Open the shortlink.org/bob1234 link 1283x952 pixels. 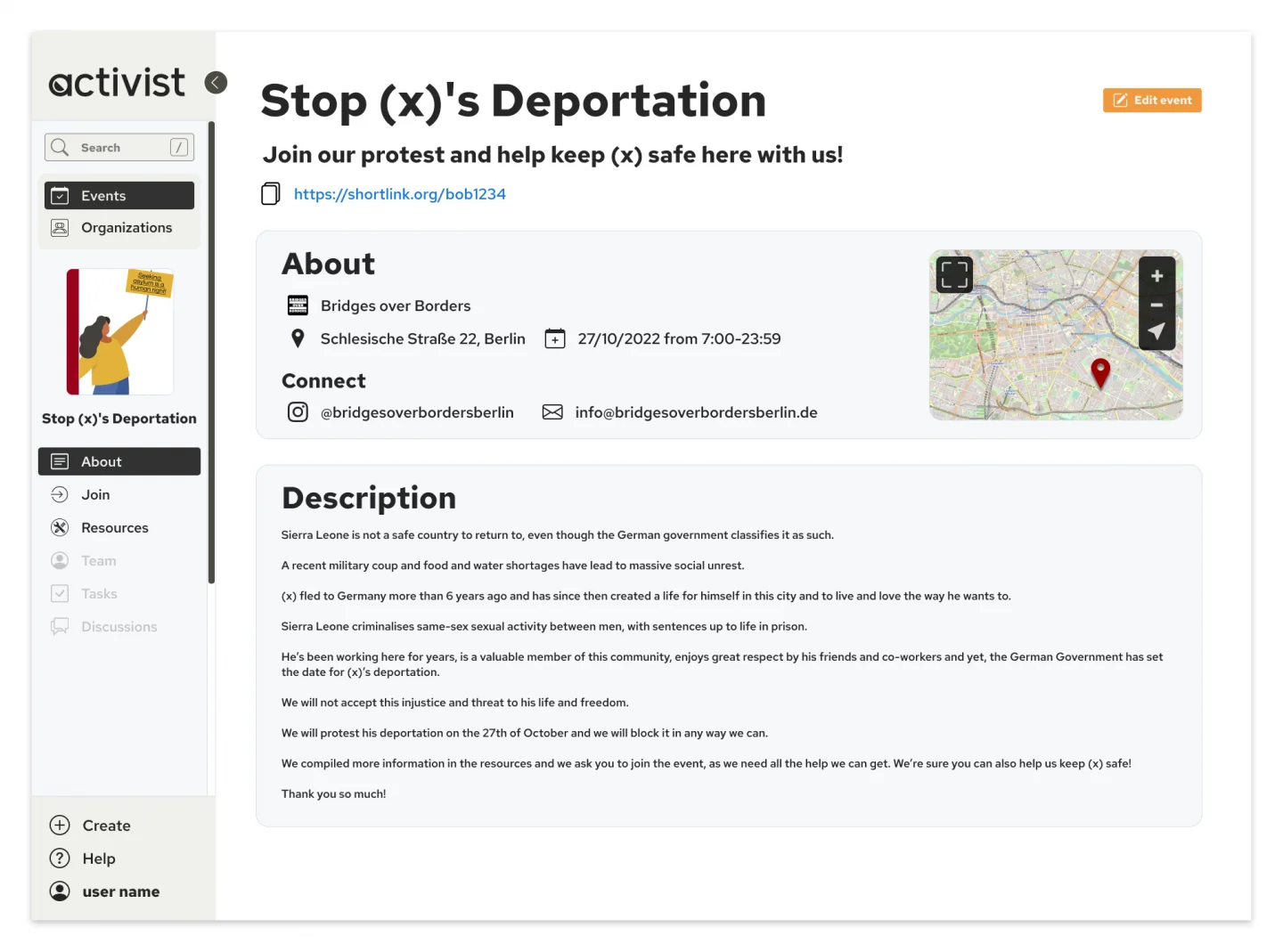pyautogui.click(x=399, y=194)
